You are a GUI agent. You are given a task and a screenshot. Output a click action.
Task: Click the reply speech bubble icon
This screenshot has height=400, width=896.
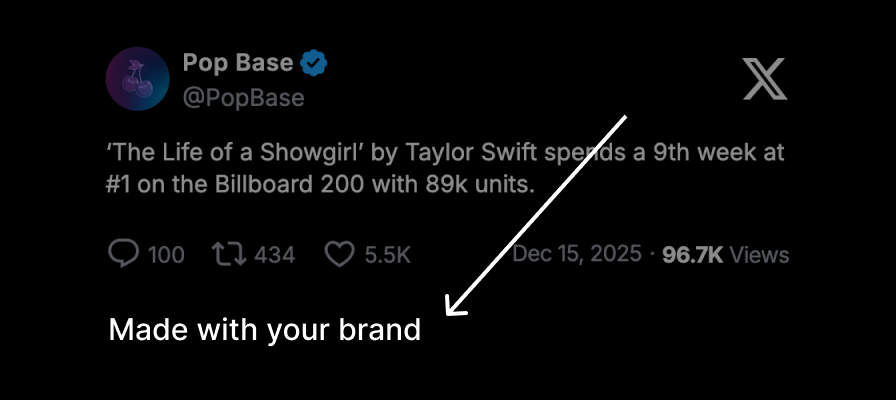point(123,255)
